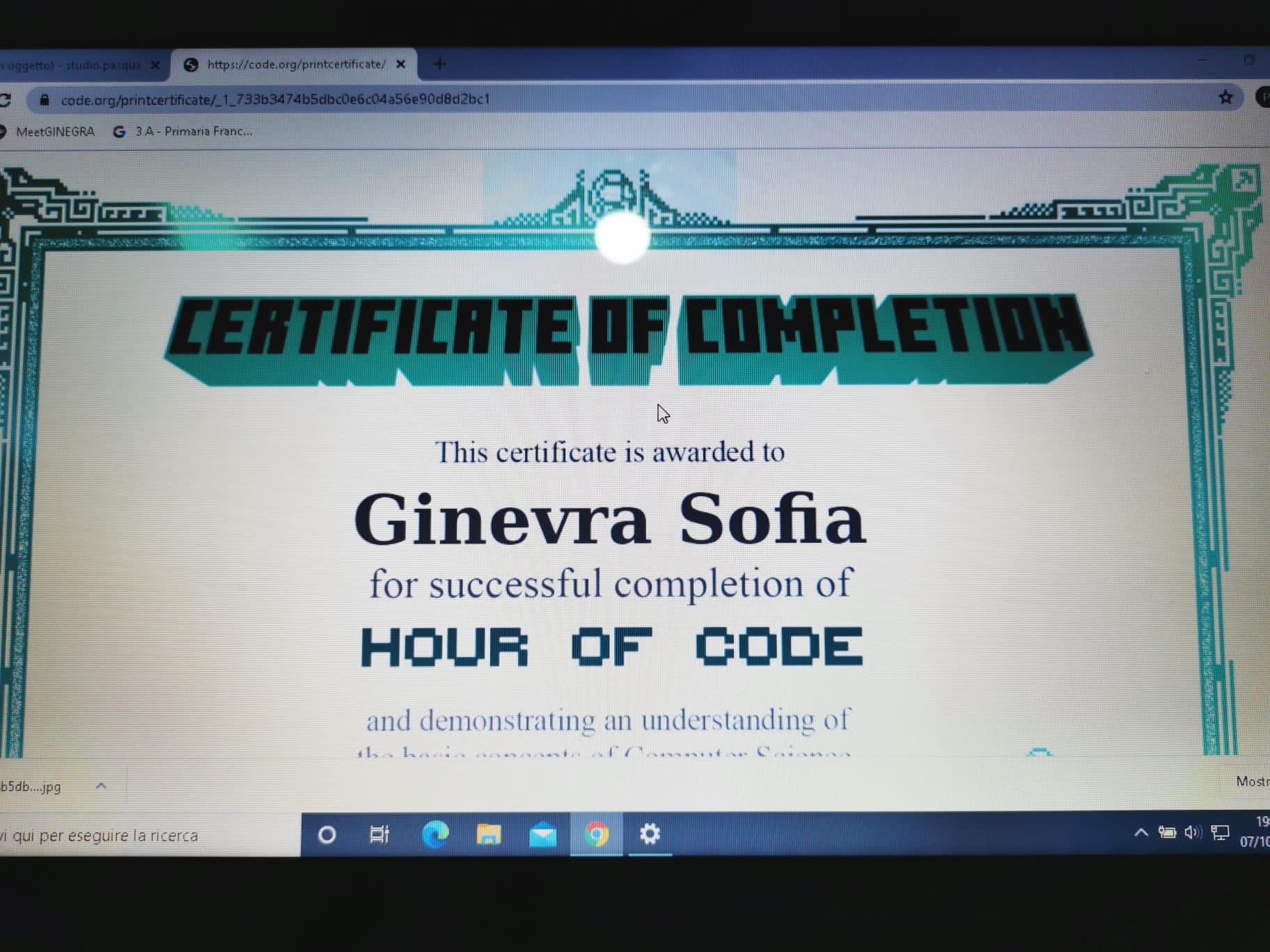Open Mail app from taskbar

542,834
